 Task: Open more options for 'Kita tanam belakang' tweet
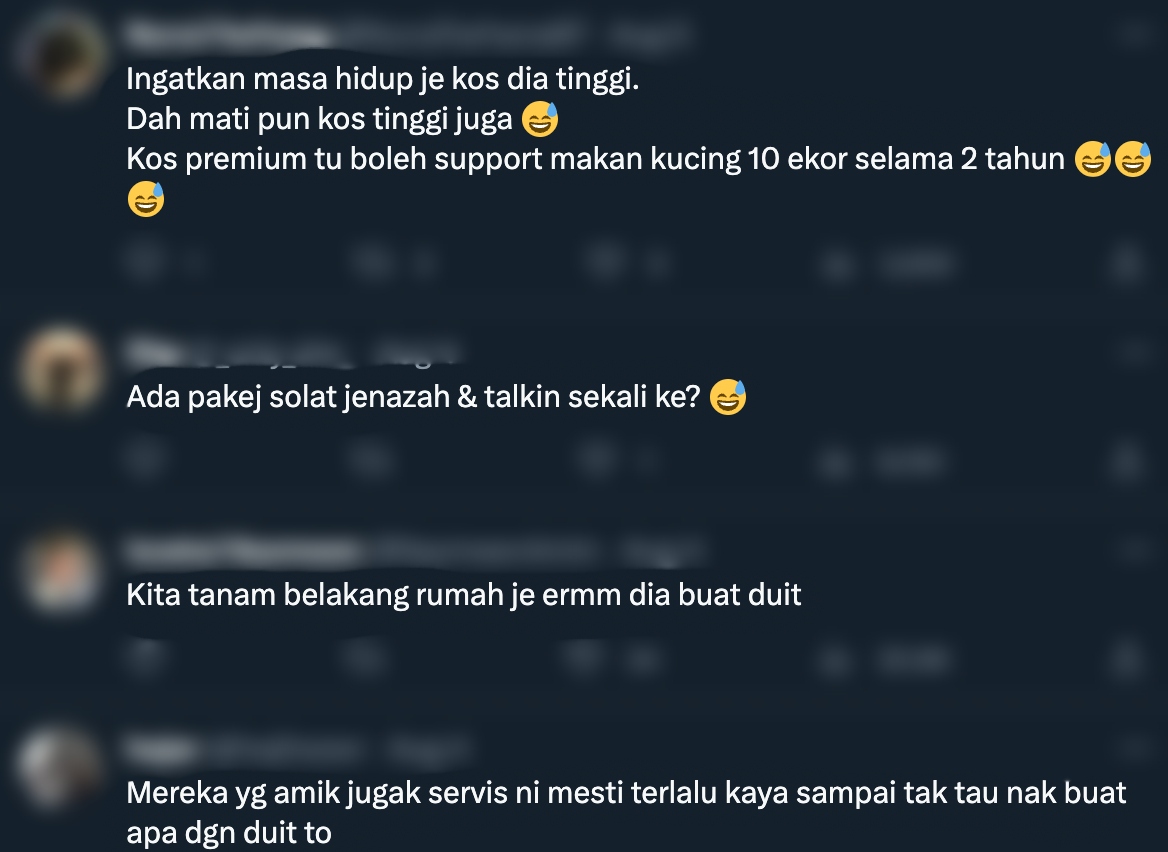pos(1135,550)
